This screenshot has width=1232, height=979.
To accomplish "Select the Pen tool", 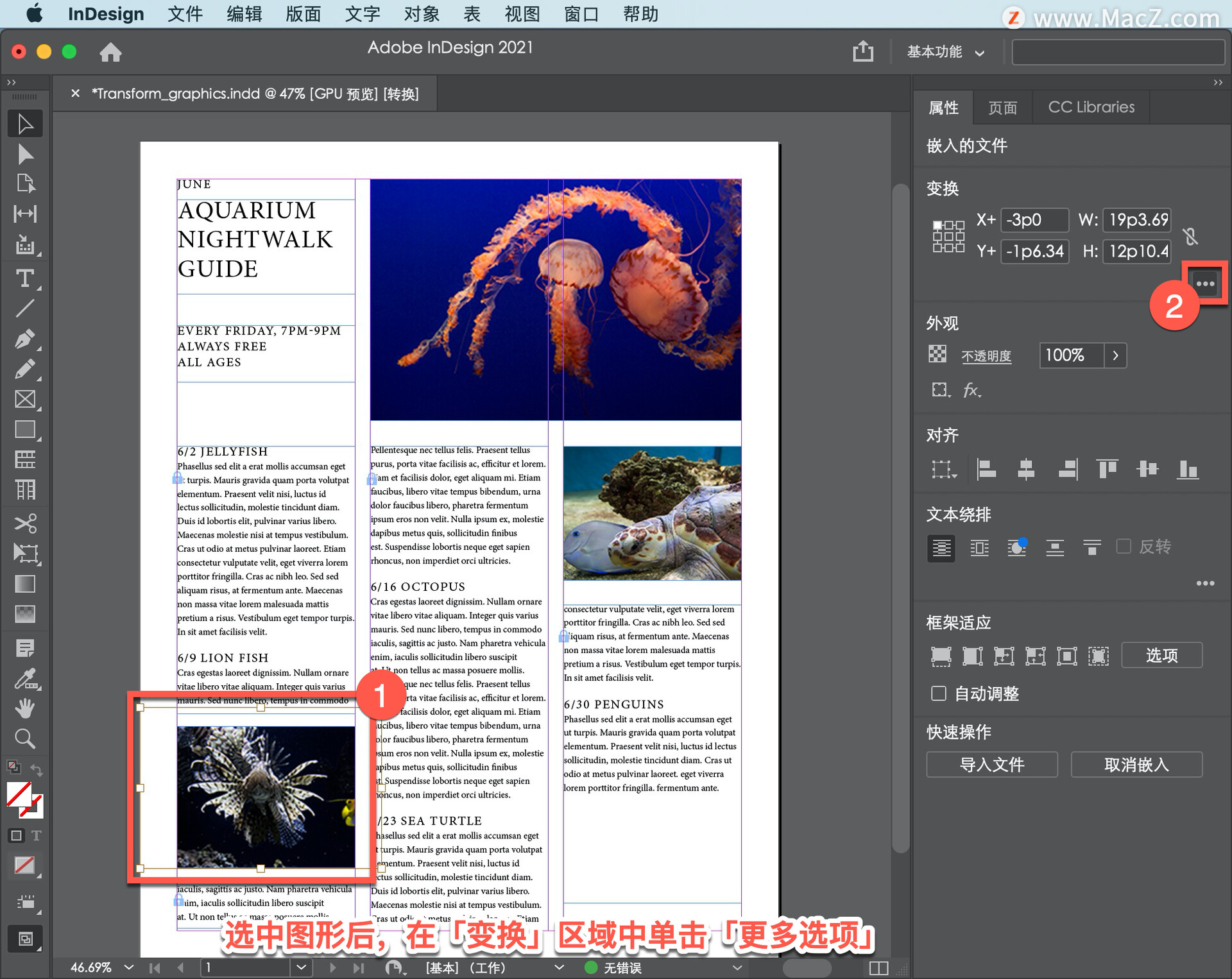I will [x=24, y=339].
